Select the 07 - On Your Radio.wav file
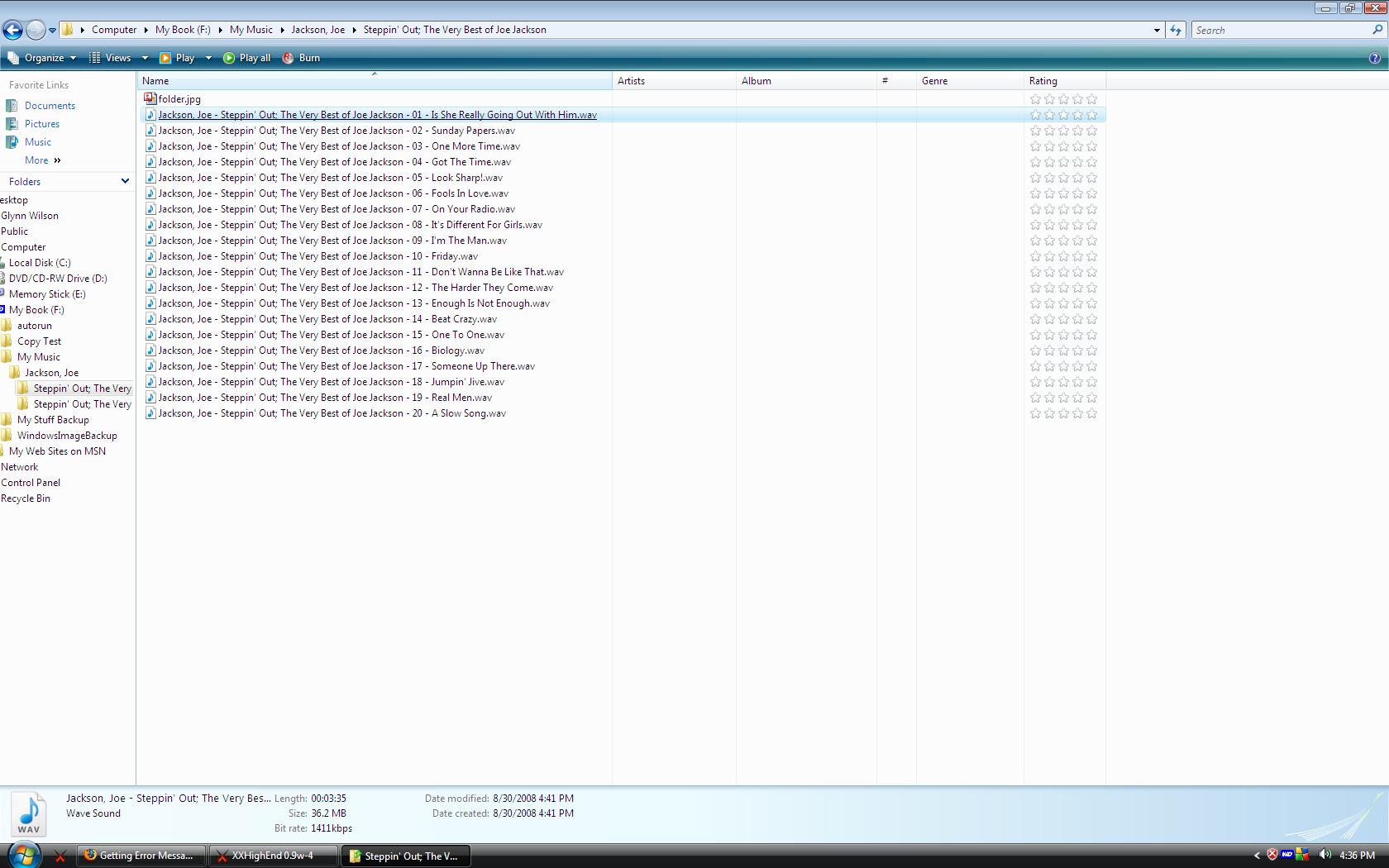This screenshot has width=1389, height=868. coord(337,209)
